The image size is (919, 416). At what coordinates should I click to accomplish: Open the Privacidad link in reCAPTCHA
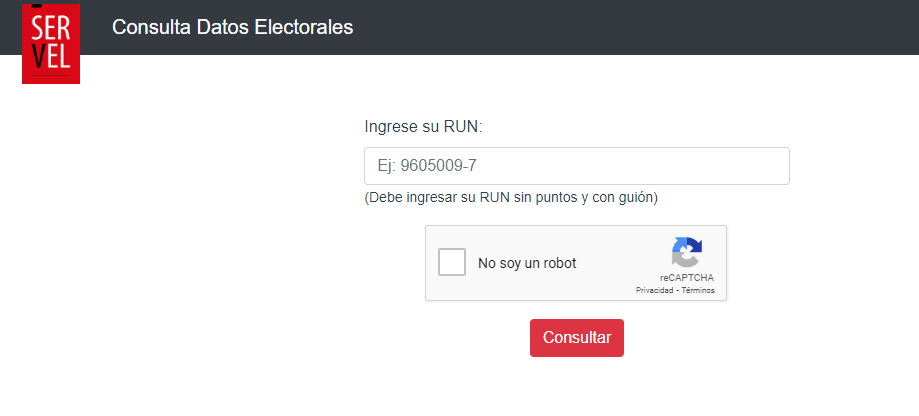(654, 291)
